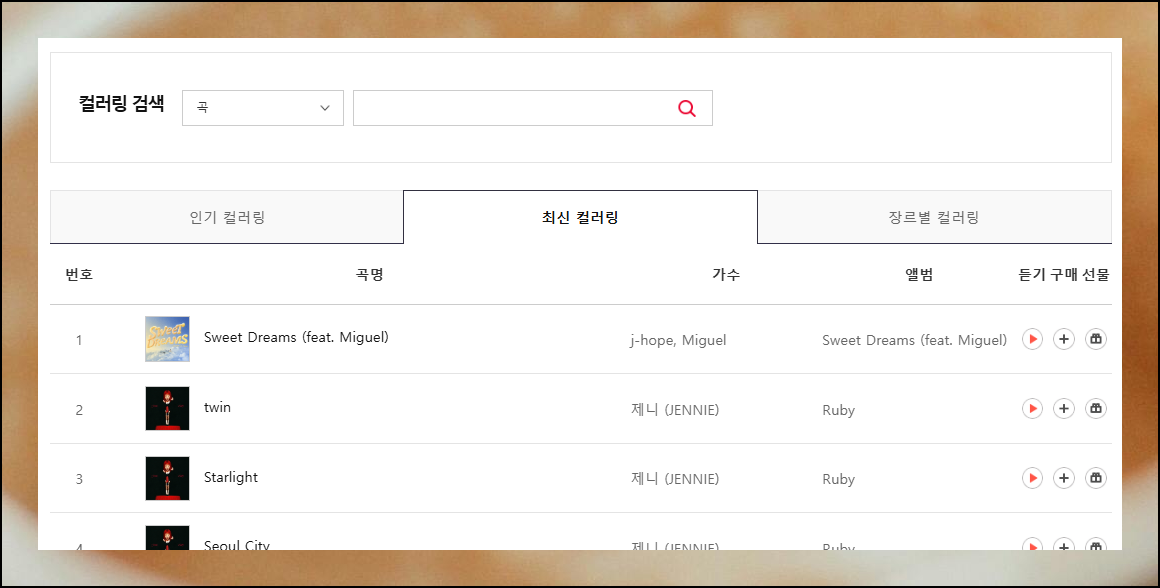Image resolution: width=1160 pixels, height=588 pixels.
Task: Click the Starlight album cover thumbnail
Action: (167, 478)
